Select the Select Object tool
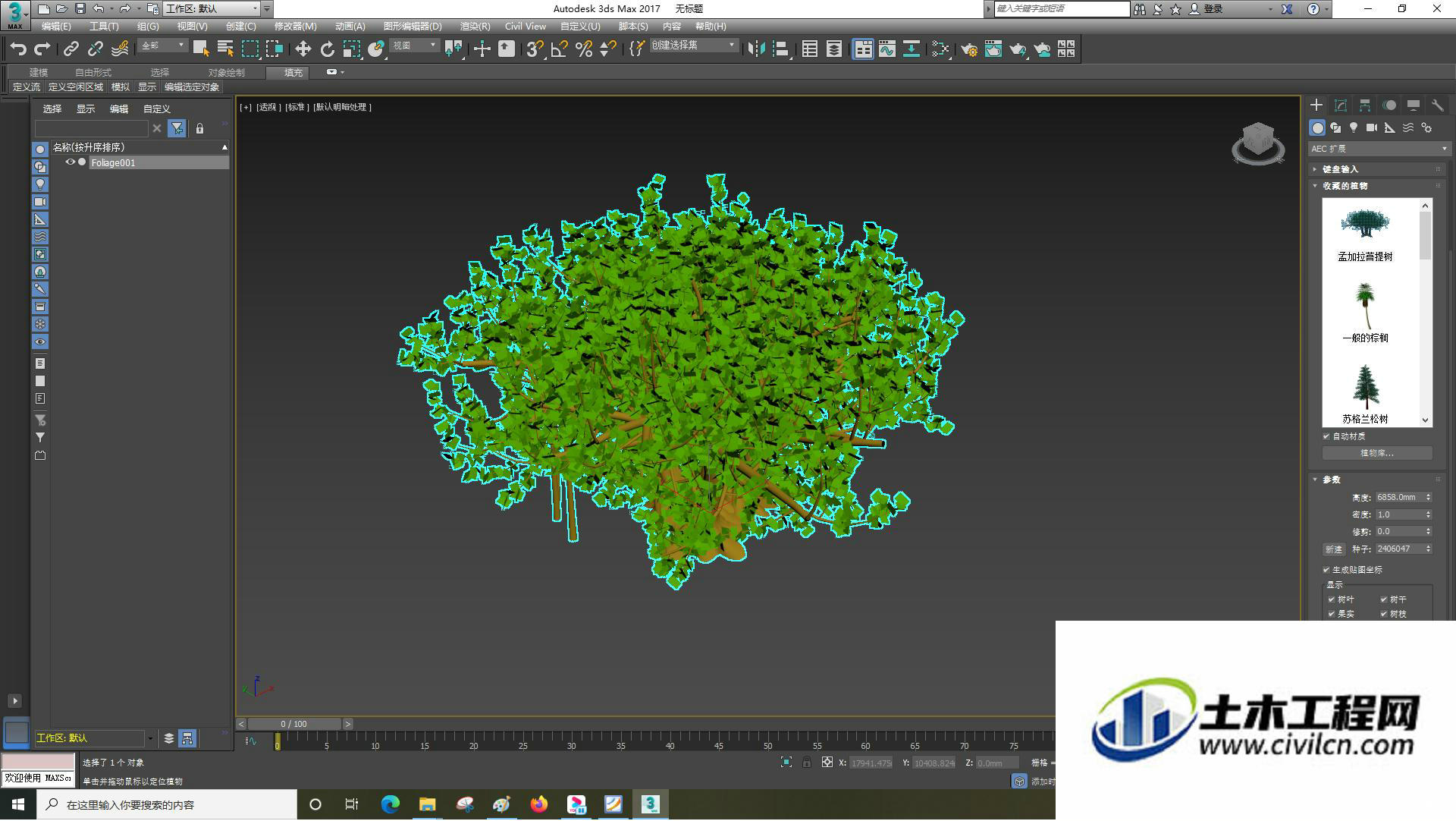The height and width of the screenshot is (821, 1456). click(200, 49)
